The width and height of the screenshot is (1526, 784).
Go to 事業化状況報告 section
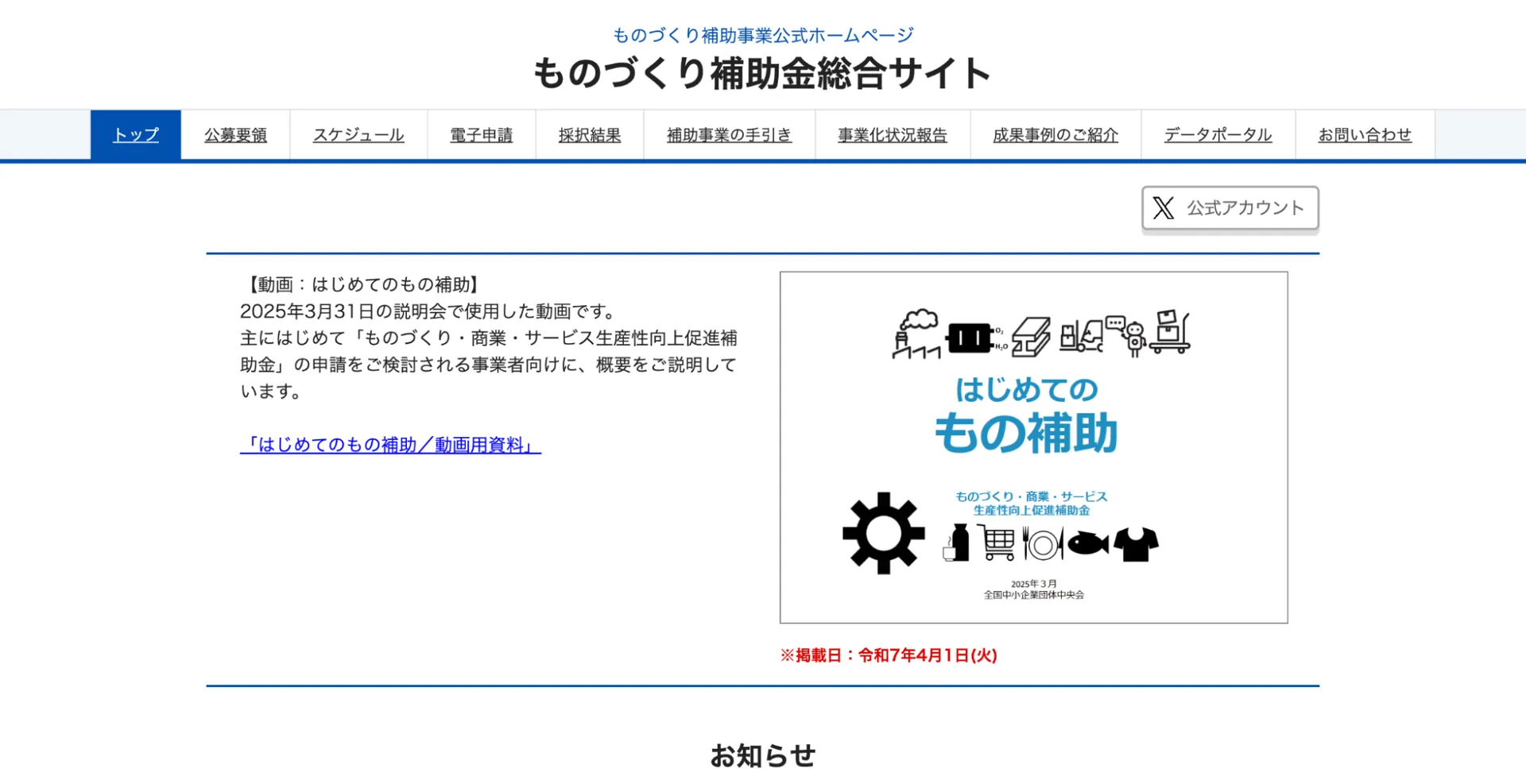pyautogui.click(x=893, y=135)
